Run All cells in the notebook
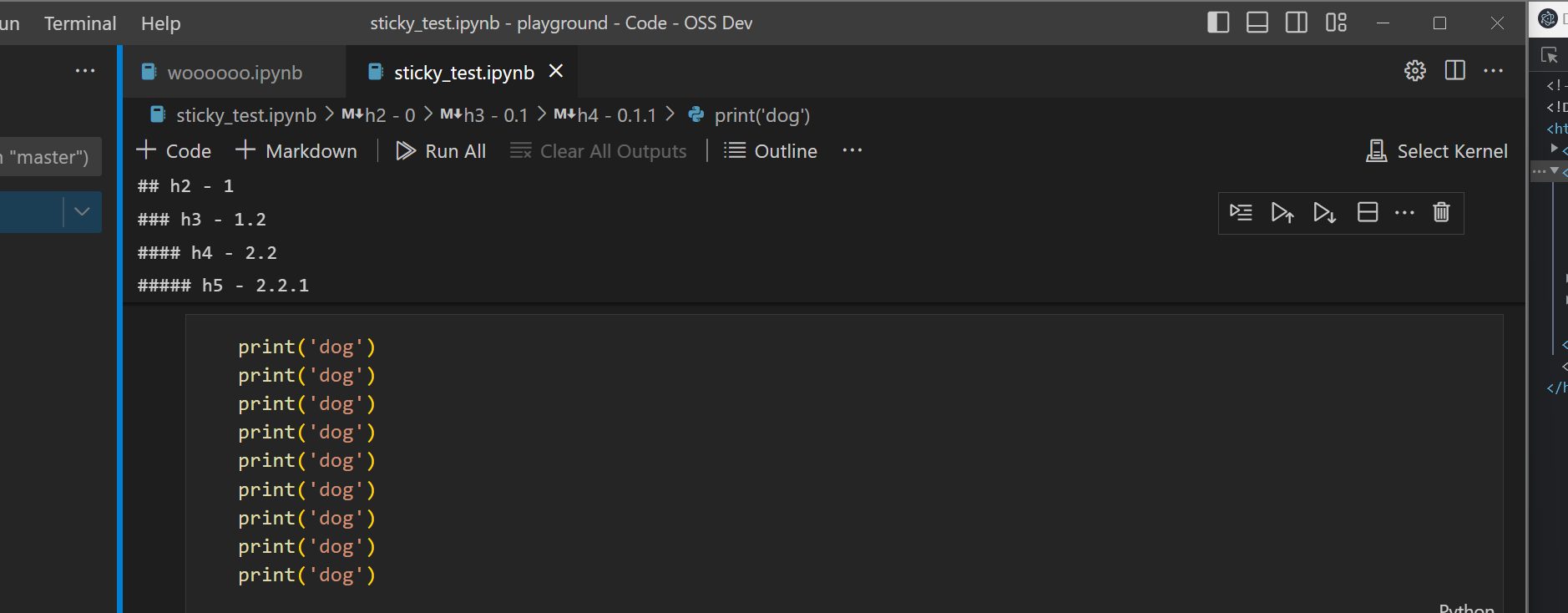The height and width of the screenshot is (613, 1568). click(x=441, y=151)
